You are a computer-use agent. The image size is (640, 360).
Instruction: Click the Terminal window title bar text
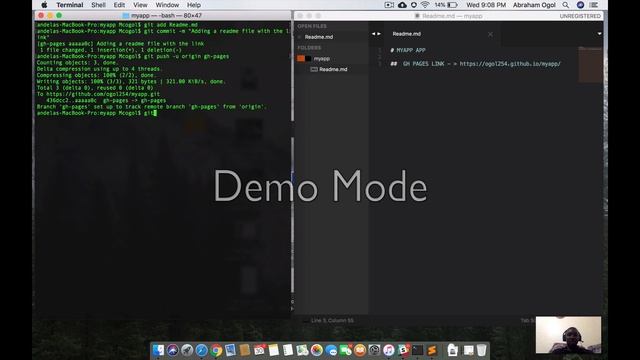coord(167,16)
